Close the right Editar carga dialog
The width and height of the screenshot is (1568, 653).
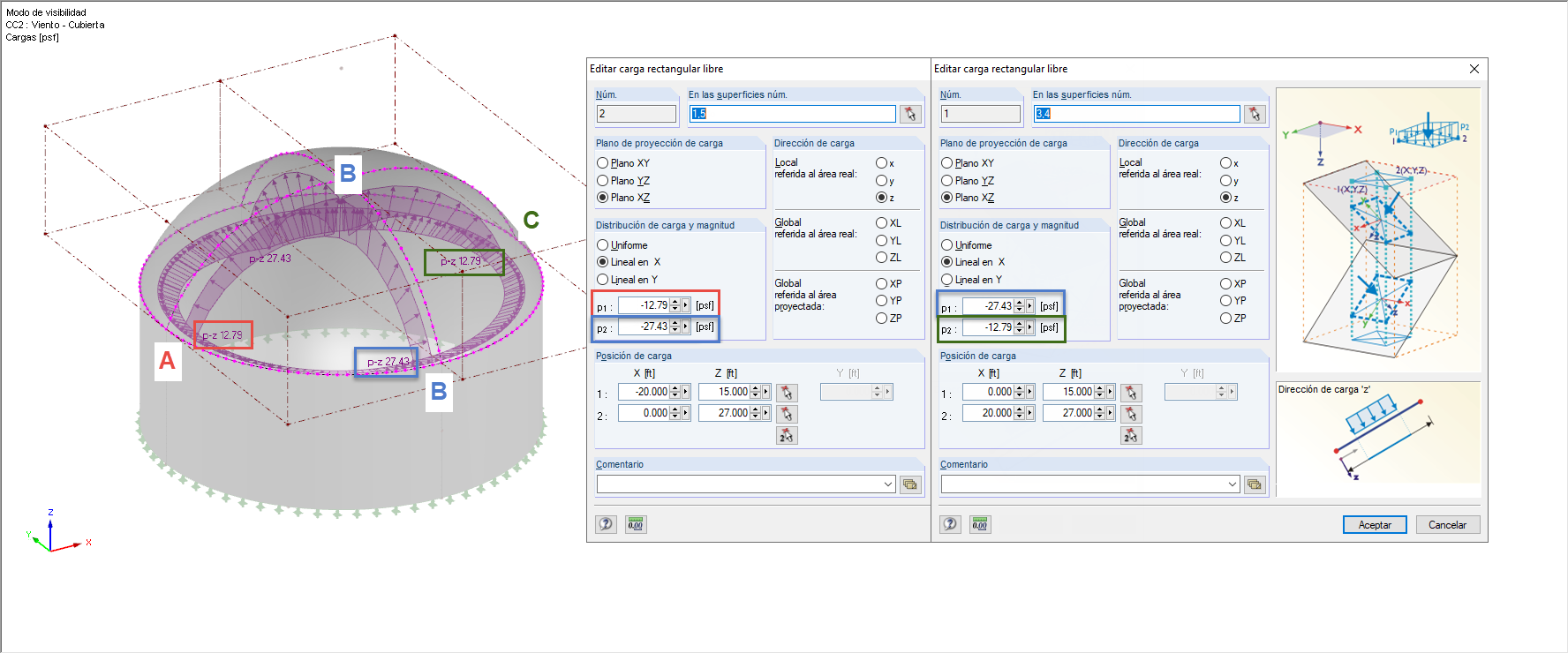point(1474,69)
